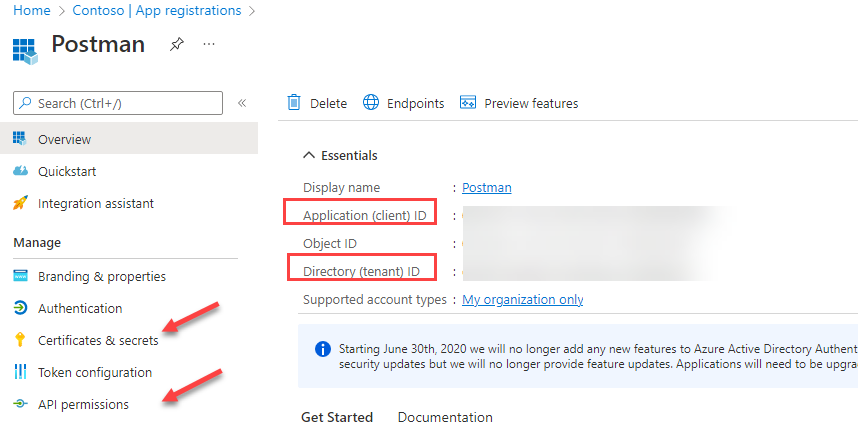Collapse the Essentials section

coord(309,155)
